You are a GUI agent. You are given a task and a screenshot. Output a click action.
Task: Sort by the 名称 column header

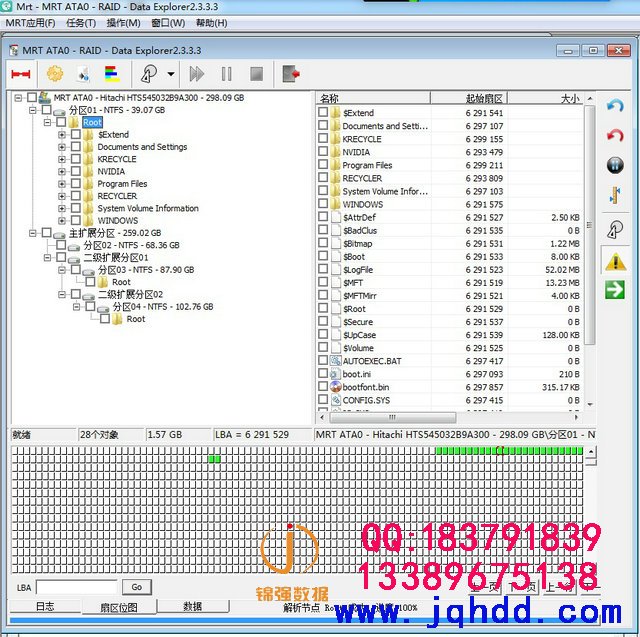point(373,98)
